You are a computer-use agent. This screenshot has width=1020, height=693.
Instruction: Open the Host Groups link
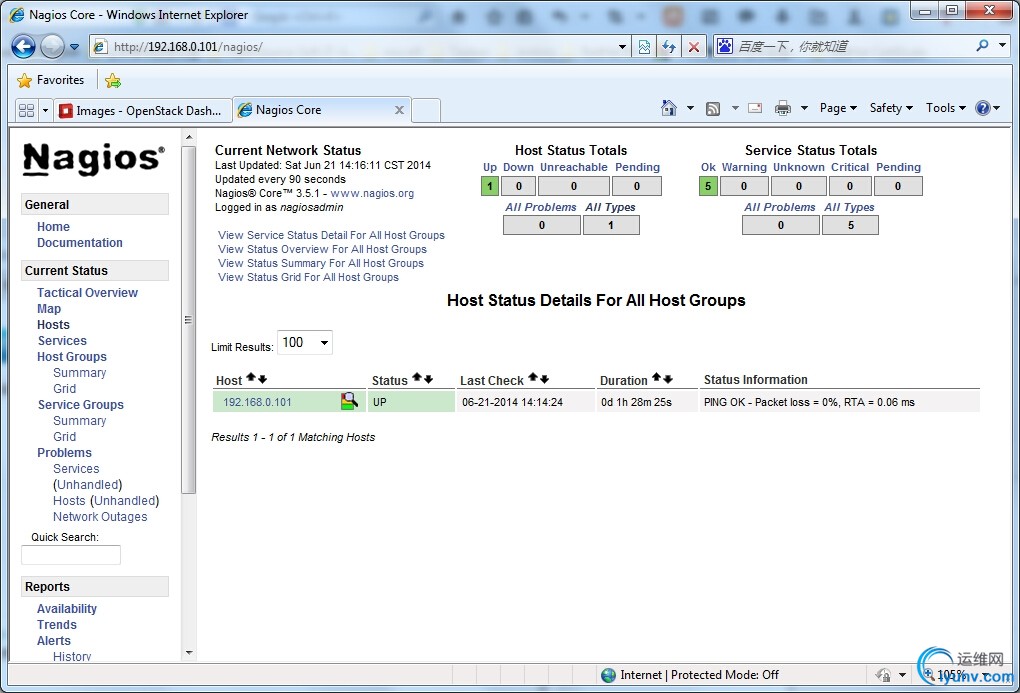click(x=72, y=357)
